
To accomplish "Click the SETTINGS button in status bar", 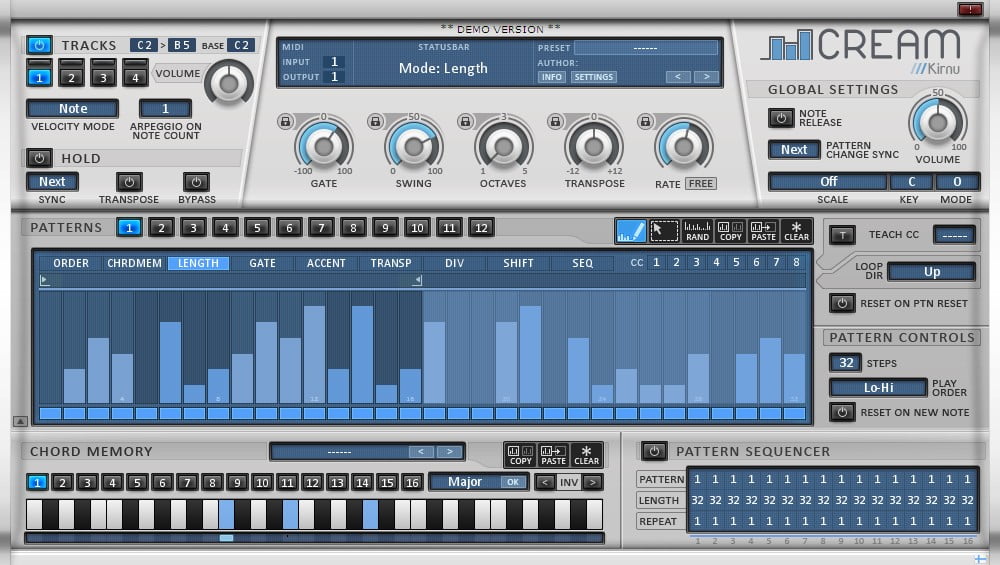I will tap(594, 77).
